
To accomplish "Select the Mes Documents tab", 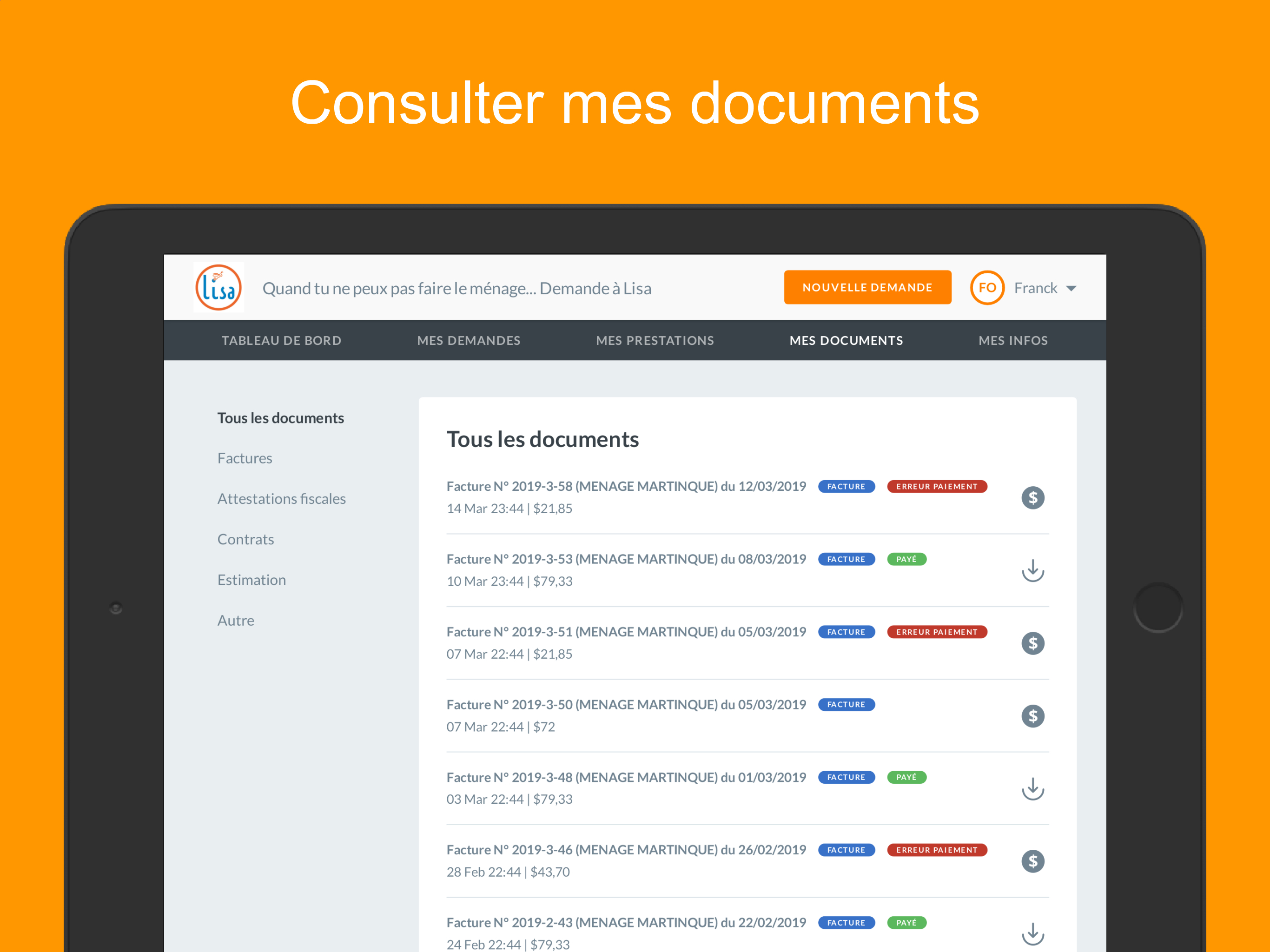I will point(846,340).
